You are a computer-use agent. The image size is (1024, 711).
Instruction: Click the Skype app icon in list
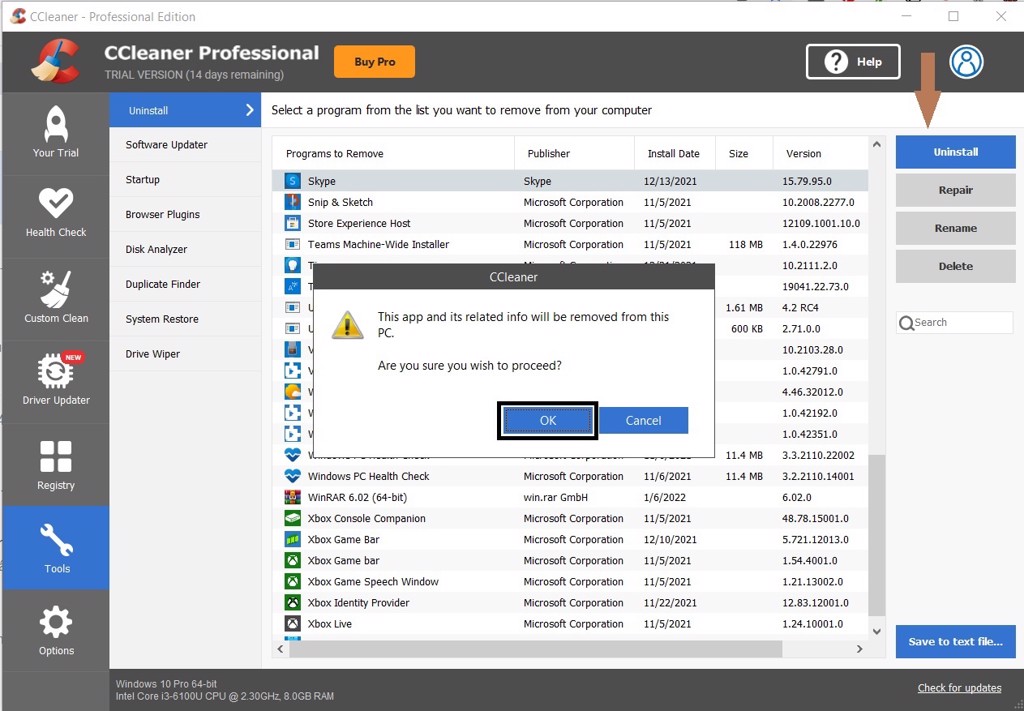point(293,181)
